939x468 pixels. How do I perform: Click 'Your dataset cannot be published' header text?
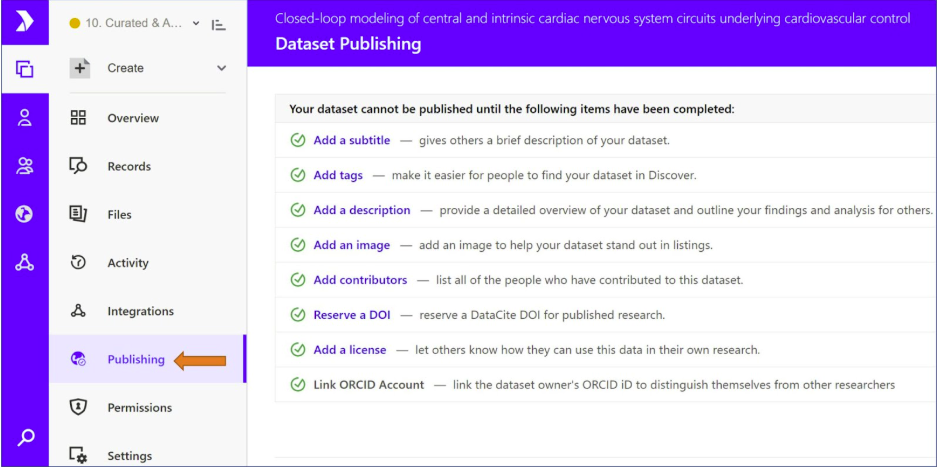coord(511,109)
